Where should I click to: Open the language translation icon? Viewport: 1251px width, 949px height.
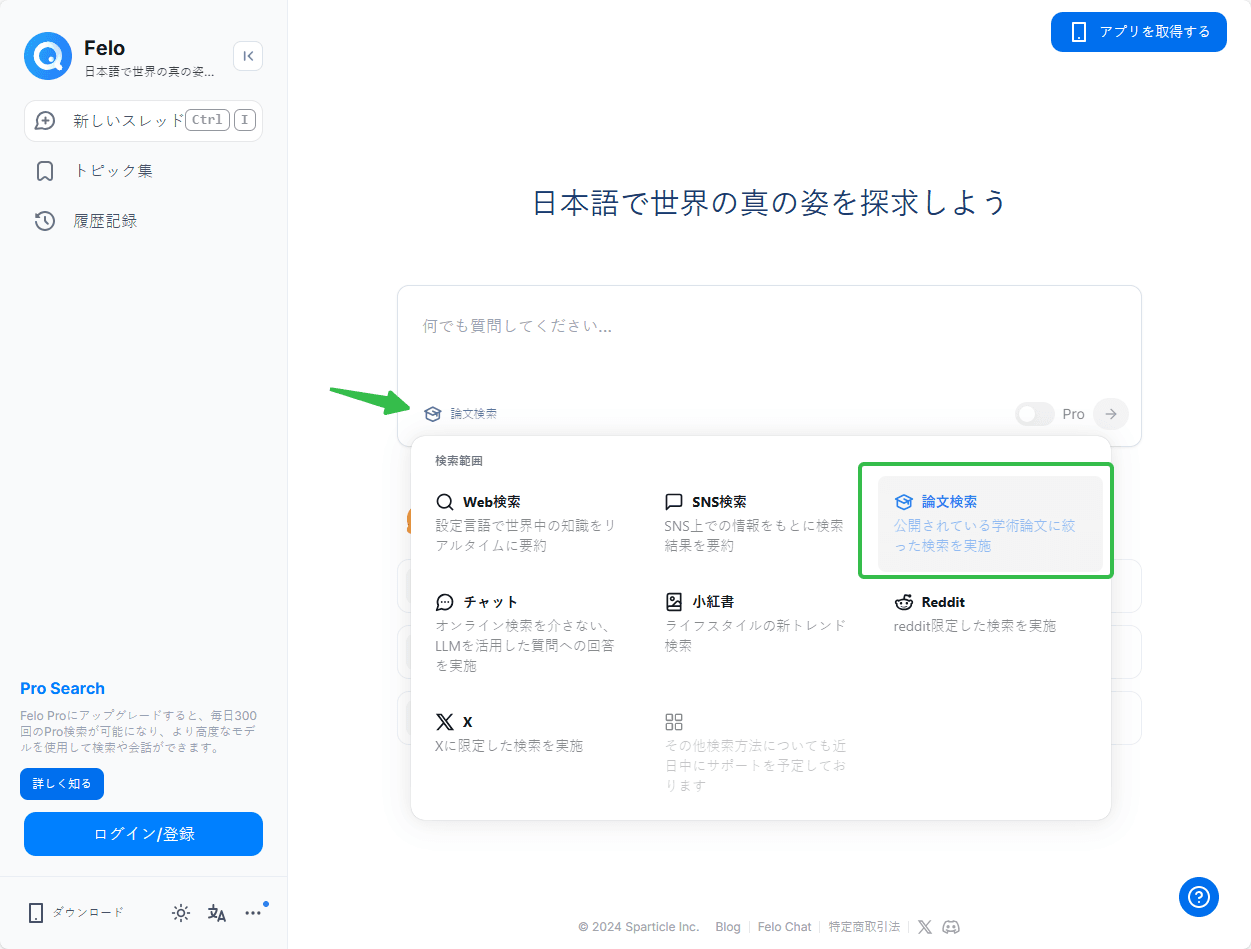pos(217,912)
